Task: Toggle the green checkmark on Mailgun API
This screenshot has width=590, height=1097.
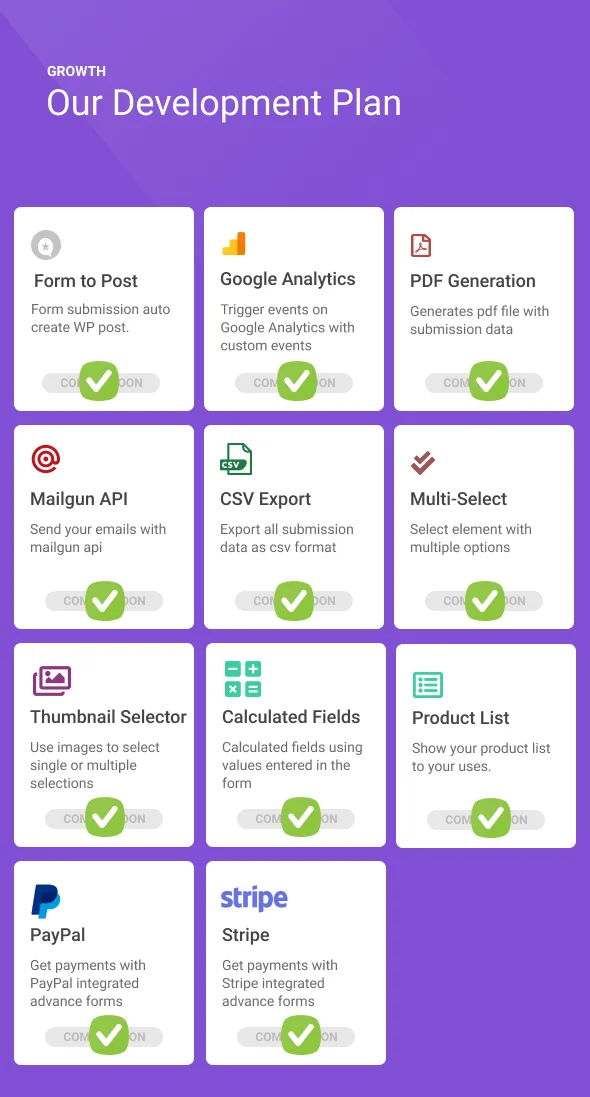Action: pyautogui.click(x=103, y=600)
